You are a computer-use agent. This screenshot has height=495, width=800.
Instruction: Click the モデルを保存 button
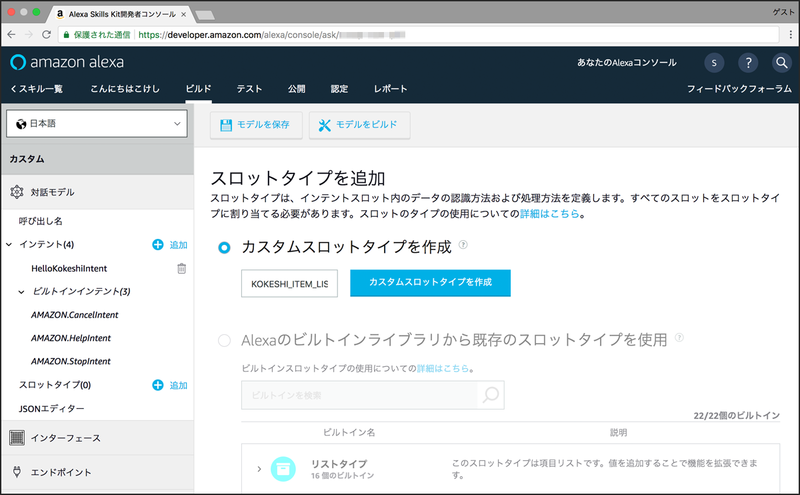256,125
